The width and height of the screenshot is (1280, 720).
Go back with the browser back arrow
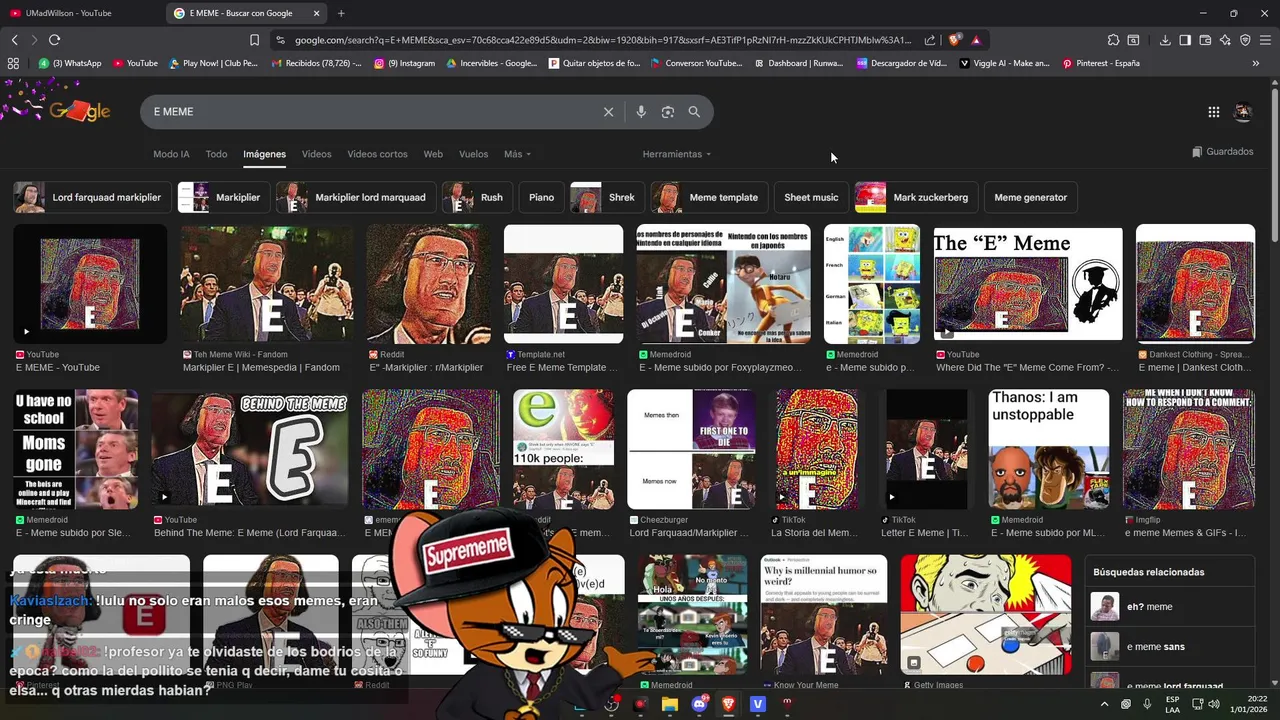(x=14, y=40)
